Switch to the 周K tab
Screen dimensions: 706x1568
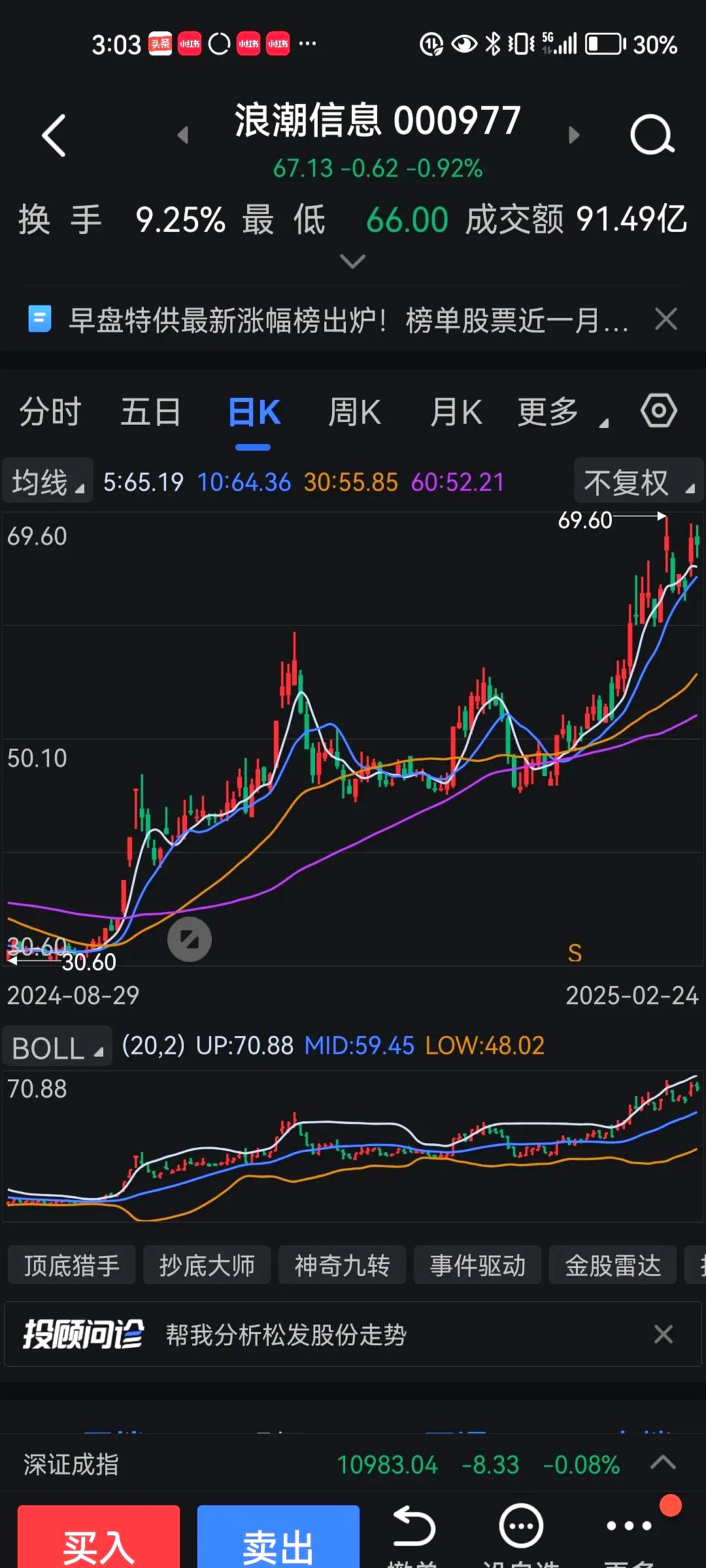point(354,412)
